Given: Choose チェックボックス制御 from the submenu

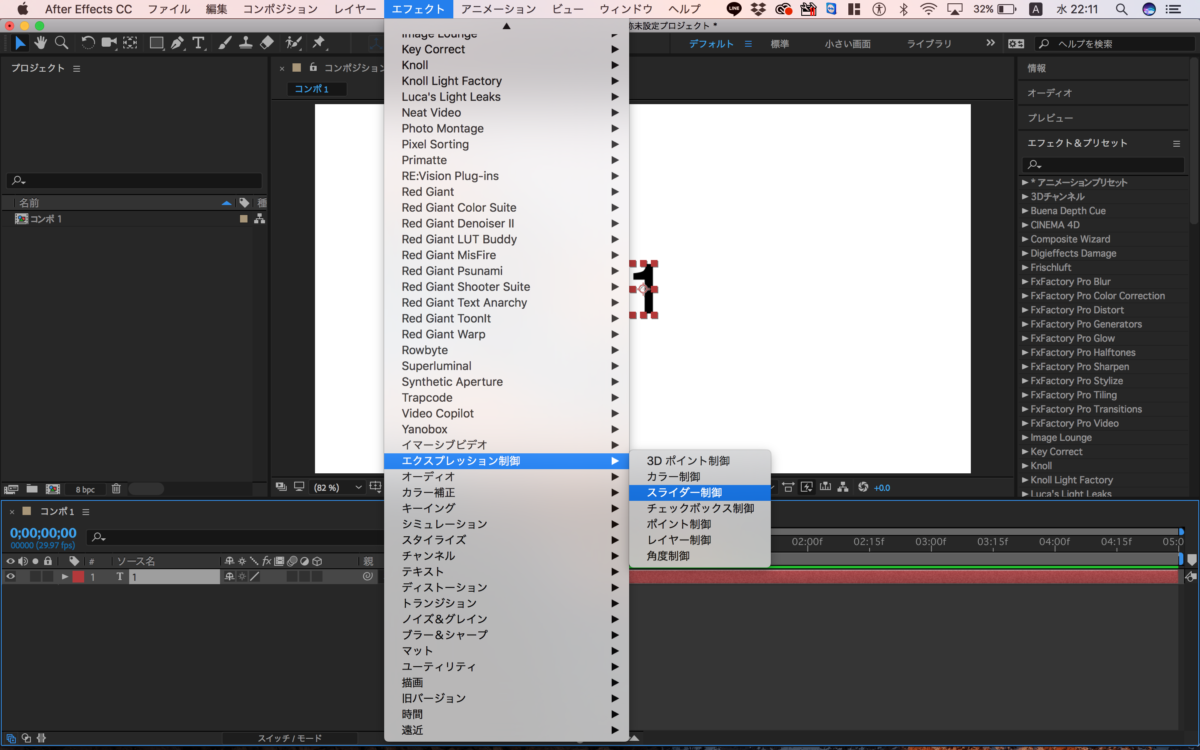Looking at the screenshot, I should pyautogui.click(x=700, y=509).
